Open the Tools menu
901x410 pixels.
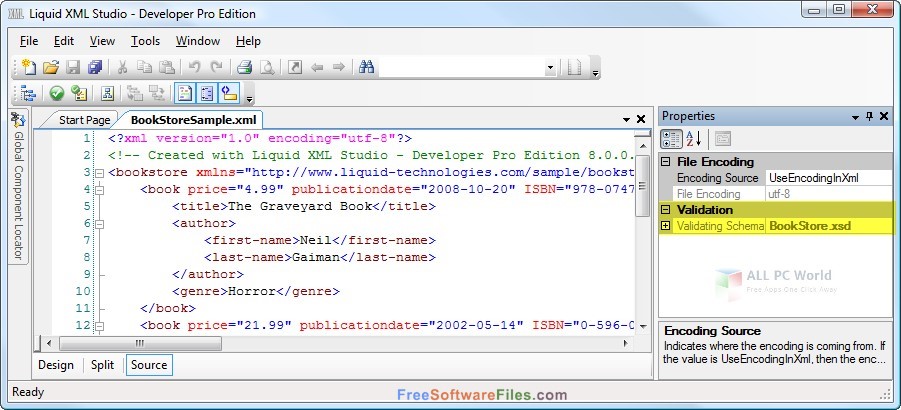point(145,41)
